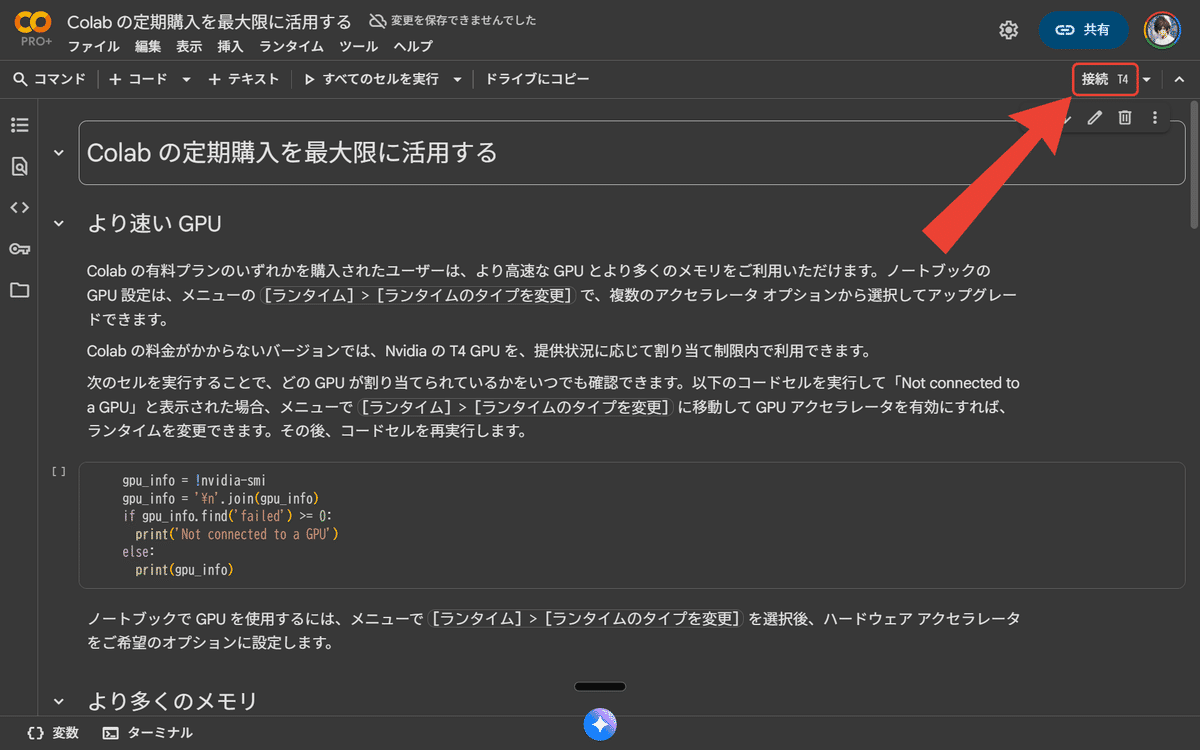Click ドライブにコピー button
Screen dimensions: 1200x750
click(537, 80)
